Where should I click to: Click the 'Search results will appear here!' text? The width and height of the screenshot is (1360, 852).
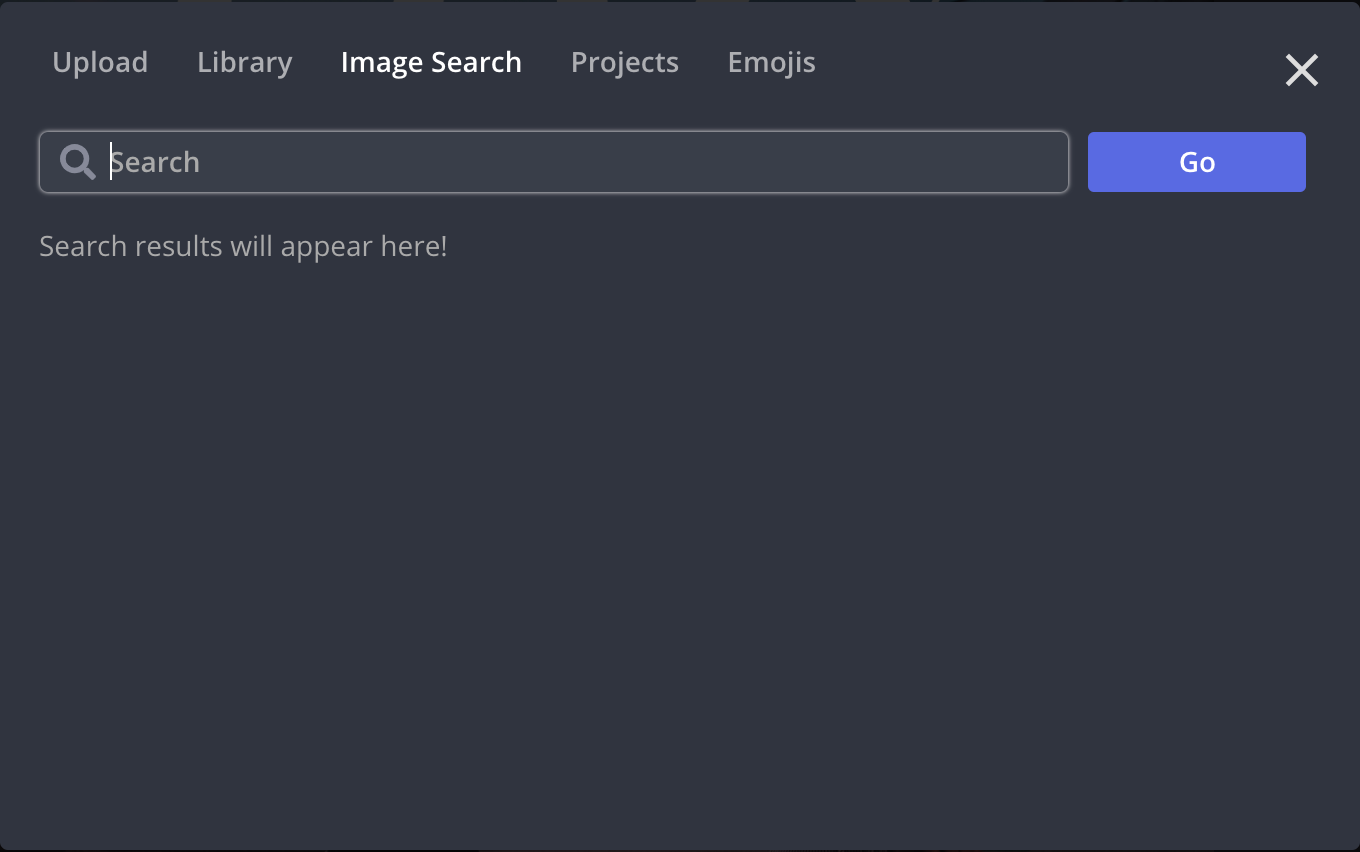coord(243,246)
